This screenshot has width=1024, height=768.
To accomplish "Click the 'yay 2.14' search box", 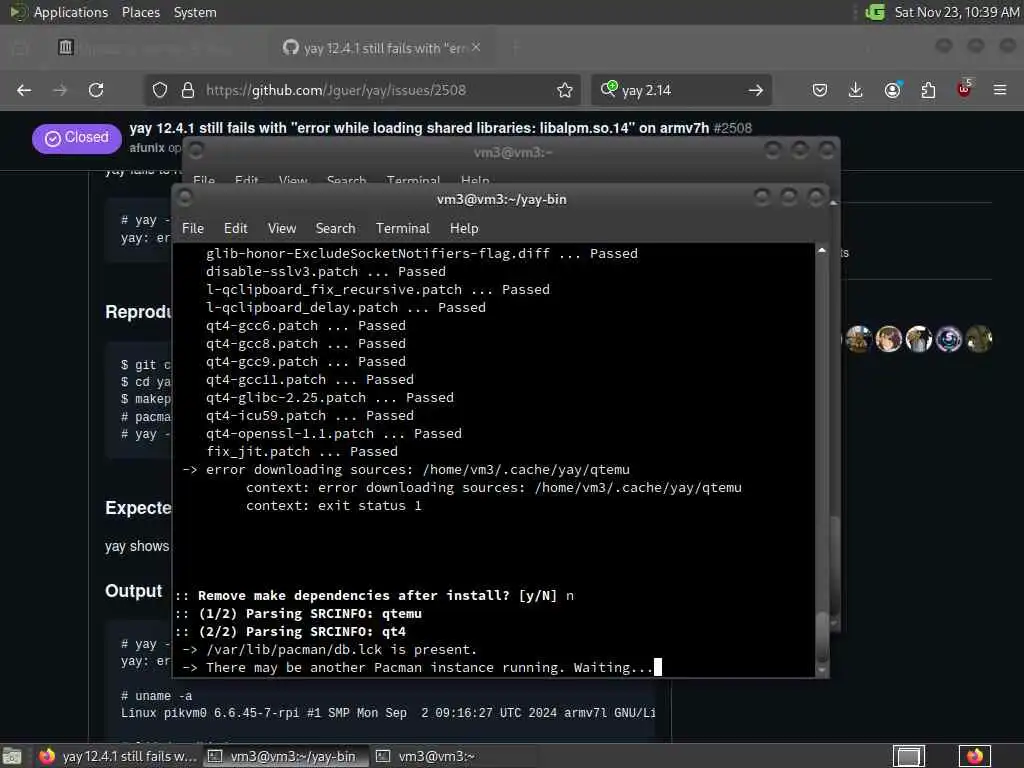I will coord(681,90).
